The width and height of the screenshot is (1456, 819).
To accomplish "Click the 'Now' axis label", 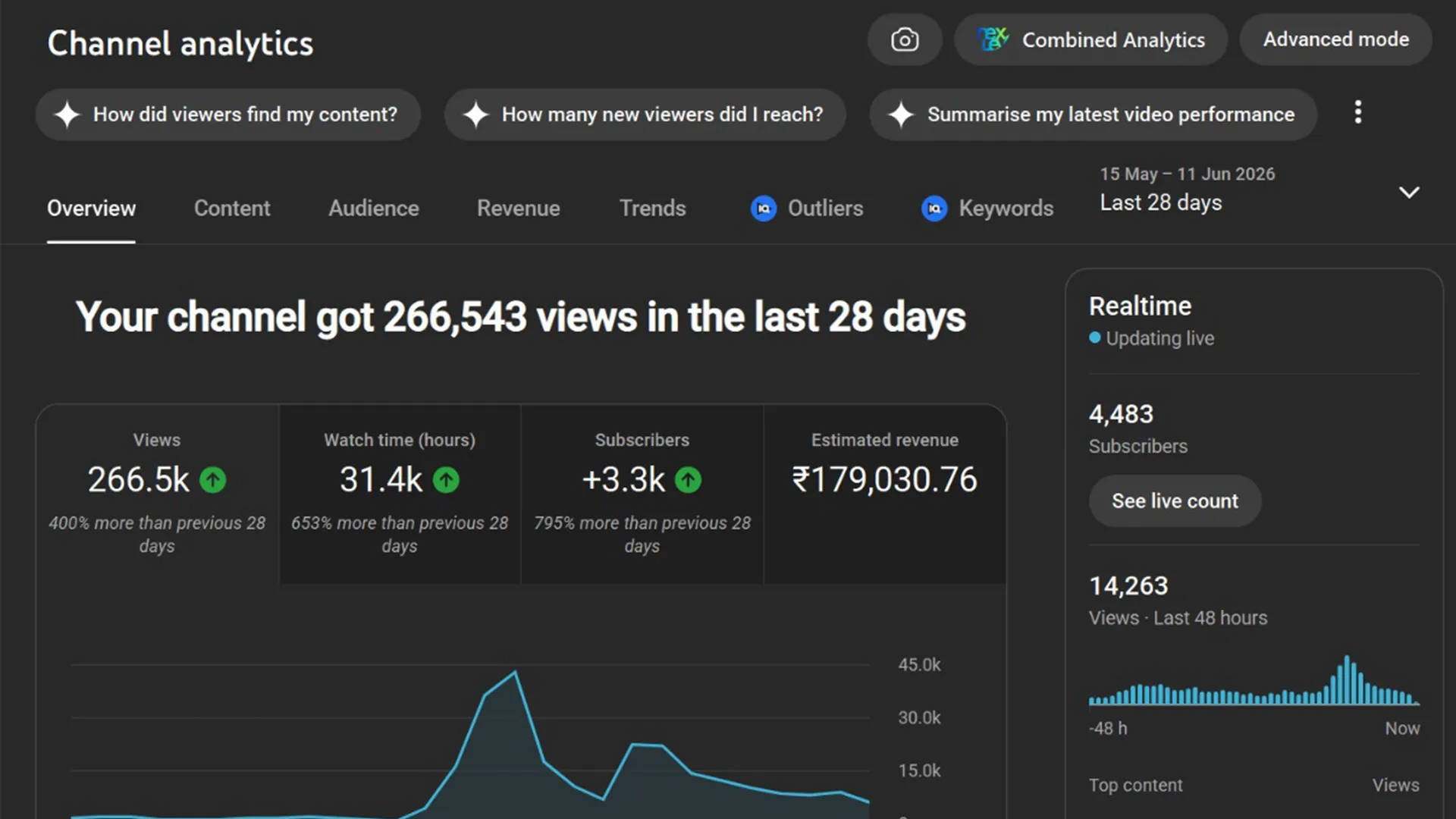I will pyautogui.click(x=1402, y=729).
